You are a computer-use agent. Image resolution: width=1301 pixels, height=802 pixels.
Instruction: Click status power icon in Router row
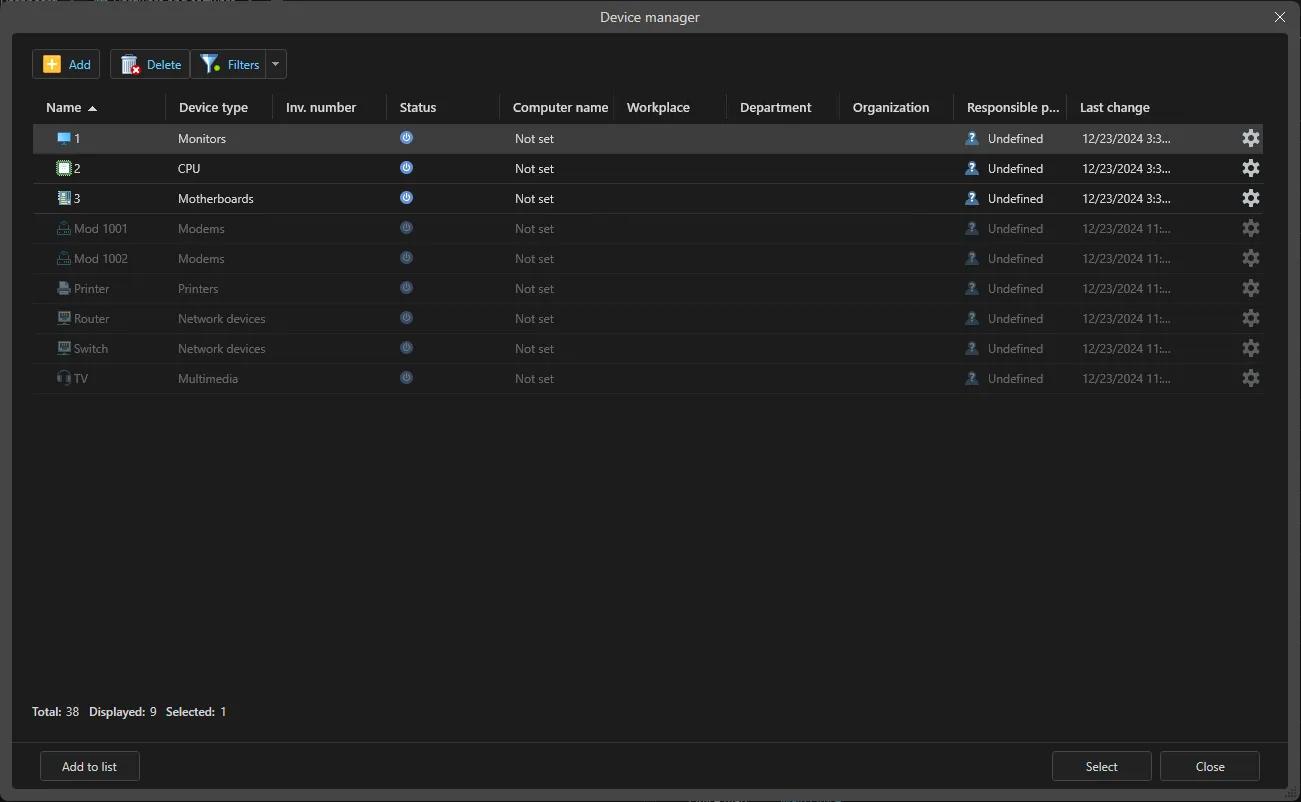[x=406, y=318]
